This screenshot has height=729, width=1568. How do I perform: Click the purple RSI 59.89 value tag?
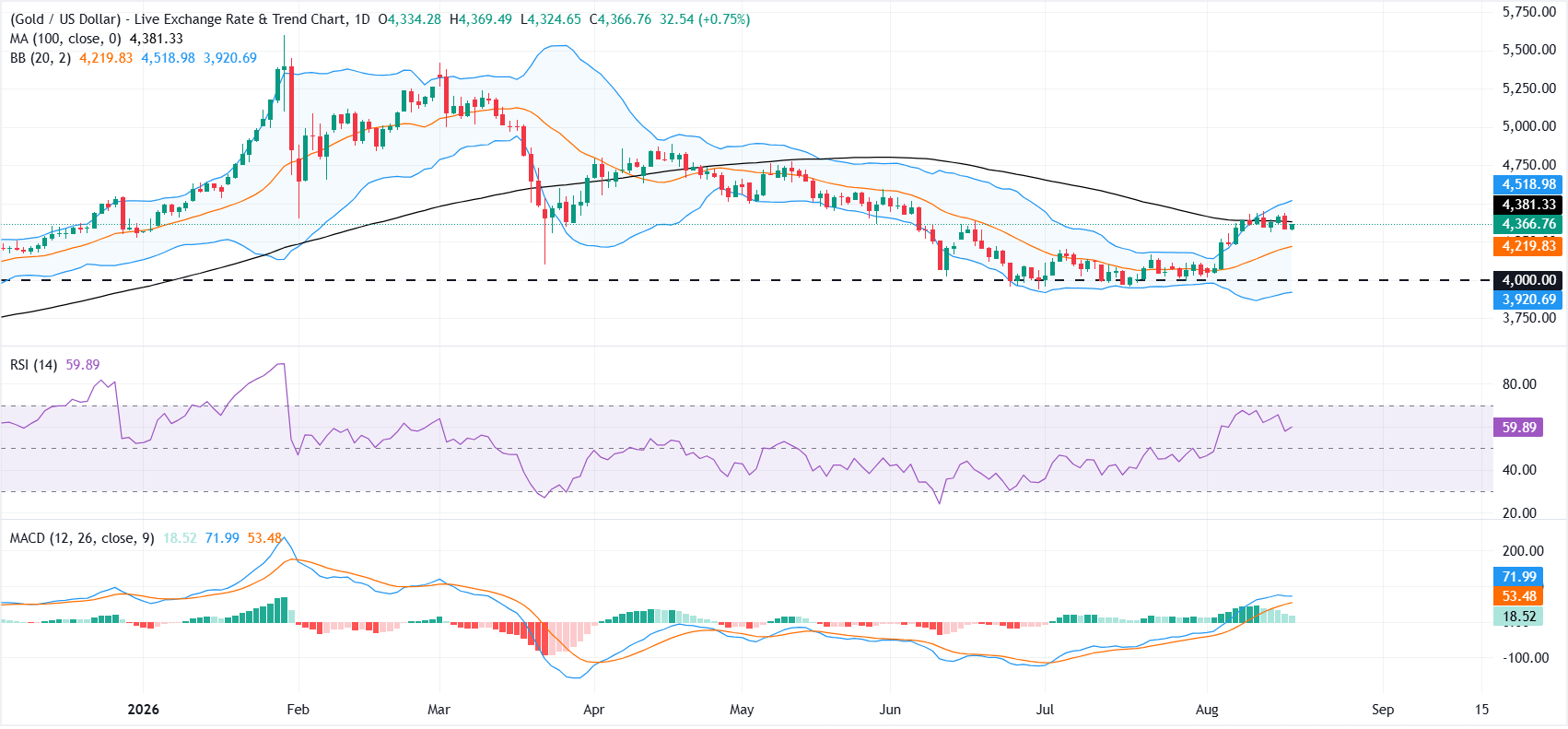point(1519,428)
